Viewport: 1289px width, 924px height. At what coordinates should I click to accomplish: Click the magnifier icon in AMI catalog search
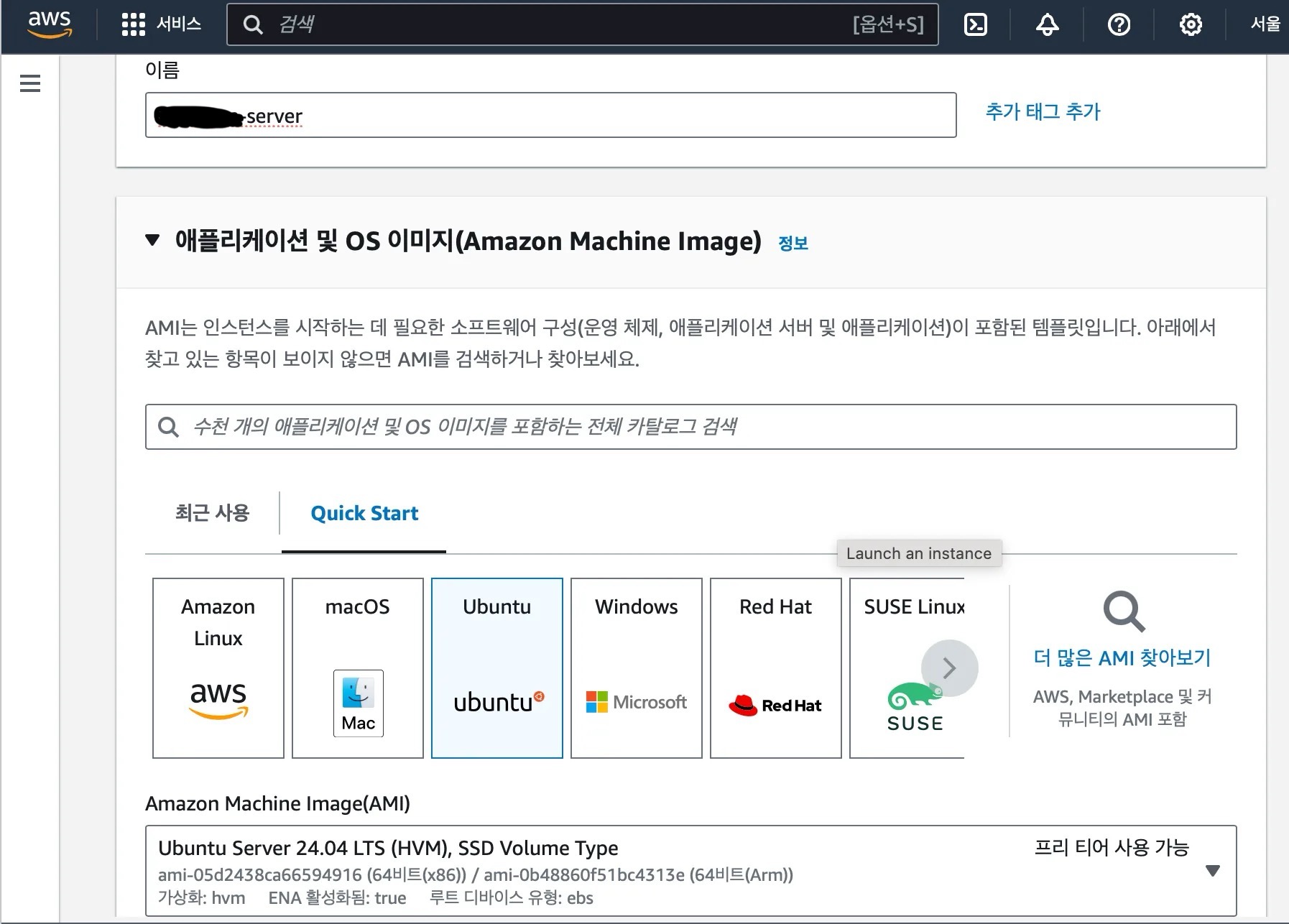click(x=168, y=427)
